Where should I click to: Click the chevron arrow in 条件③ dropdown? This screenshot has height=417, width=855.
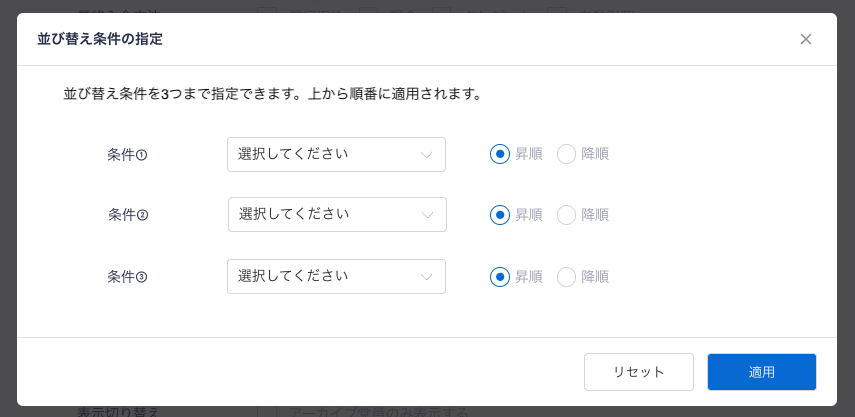[x=427, y=277]
